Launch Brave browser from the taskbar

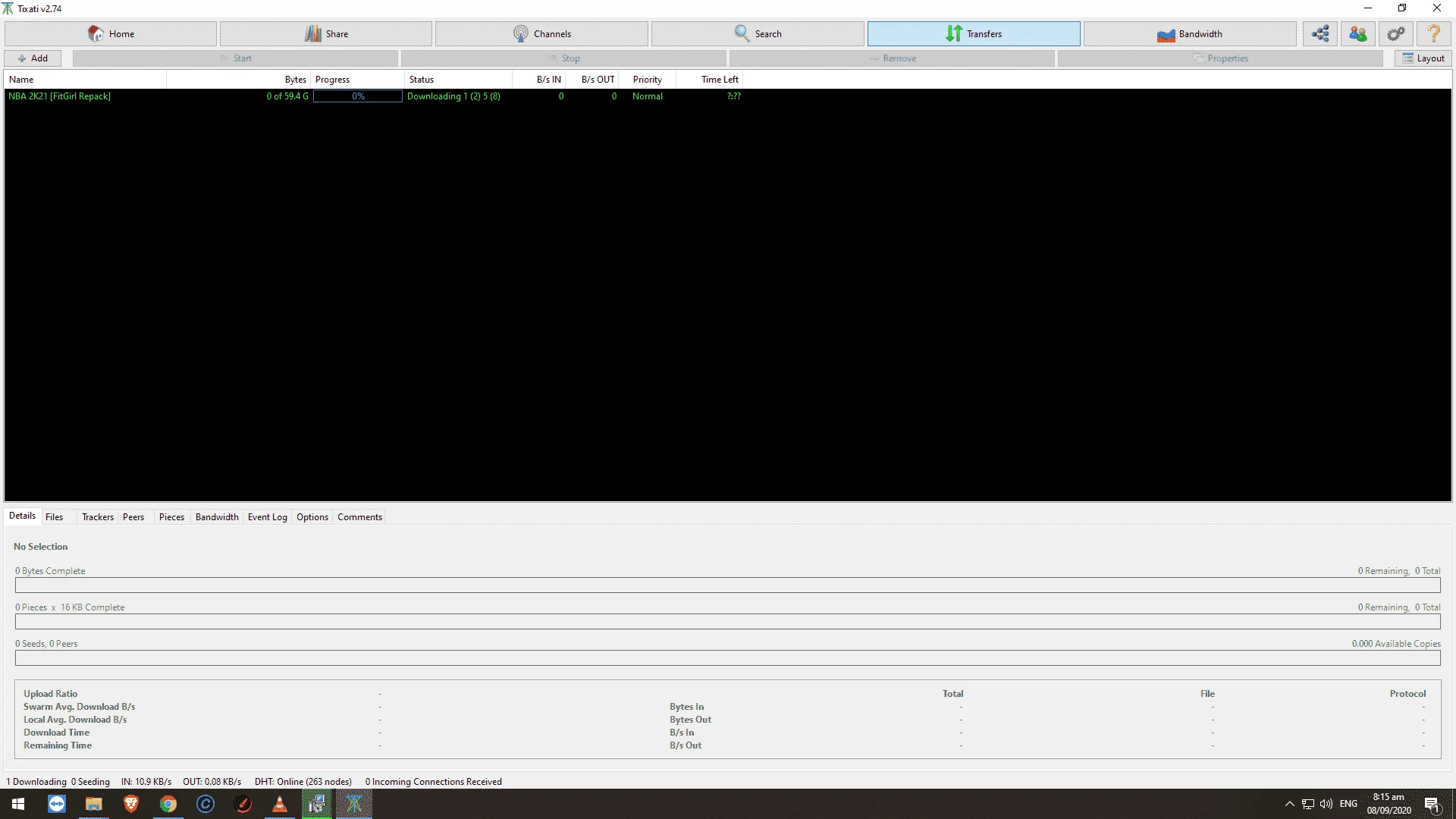[x=131, y=804]
